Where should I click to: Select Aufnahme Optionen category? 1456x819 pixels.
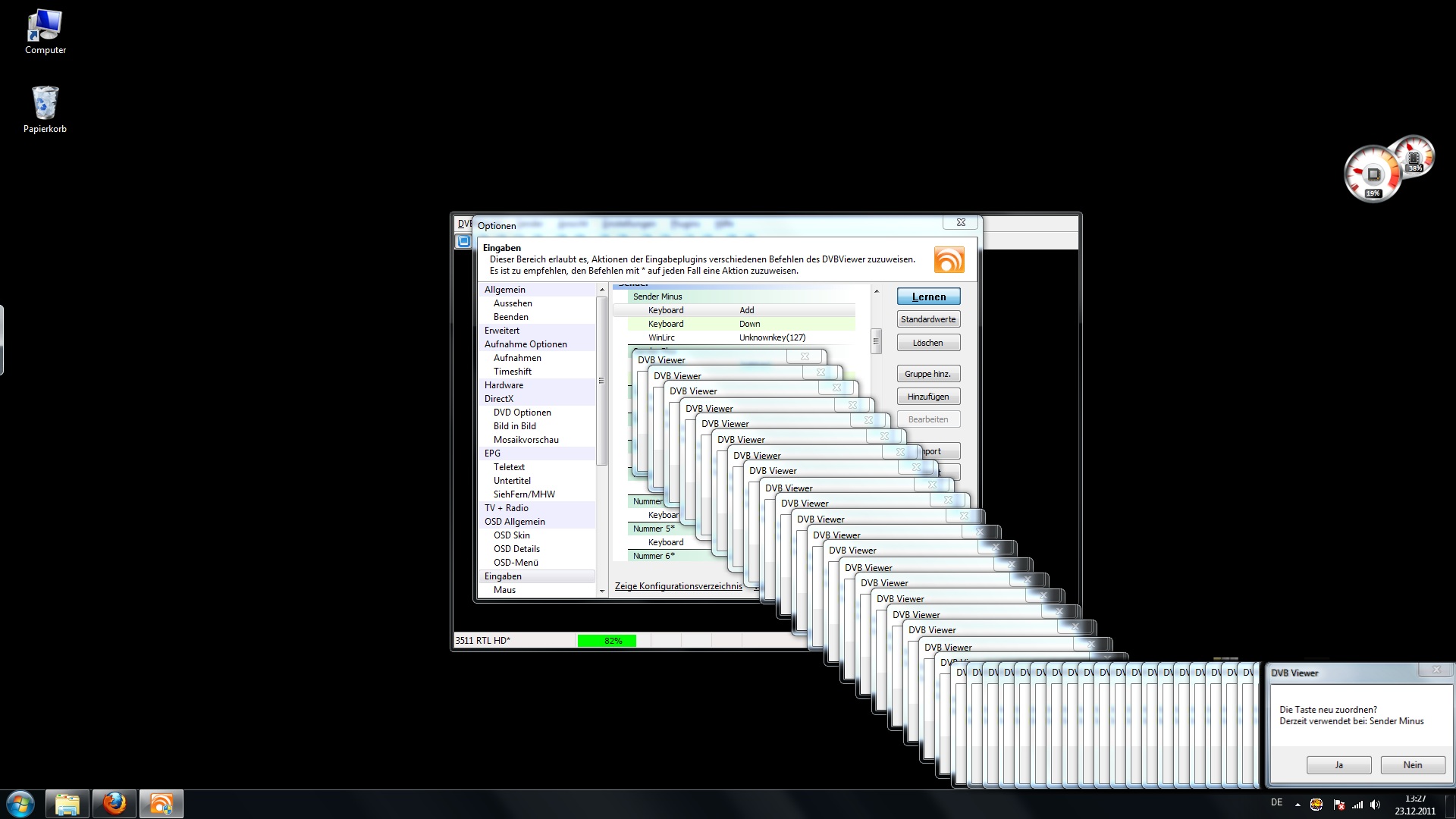(x=526, y=344)
